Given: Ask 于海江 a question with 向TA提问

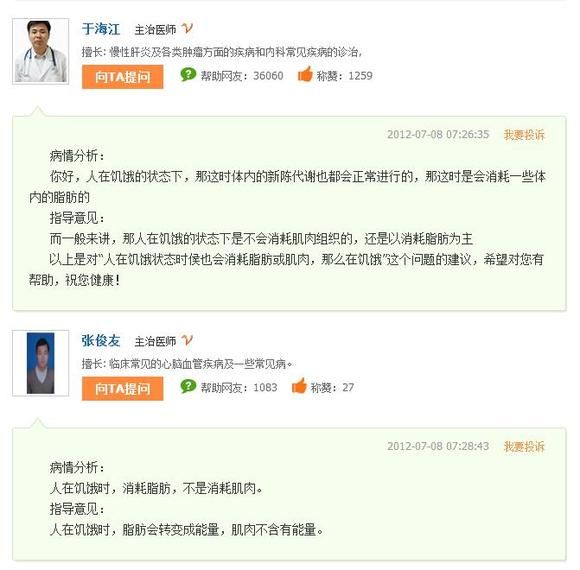Looking at the screenshot, I should [122, 77].
